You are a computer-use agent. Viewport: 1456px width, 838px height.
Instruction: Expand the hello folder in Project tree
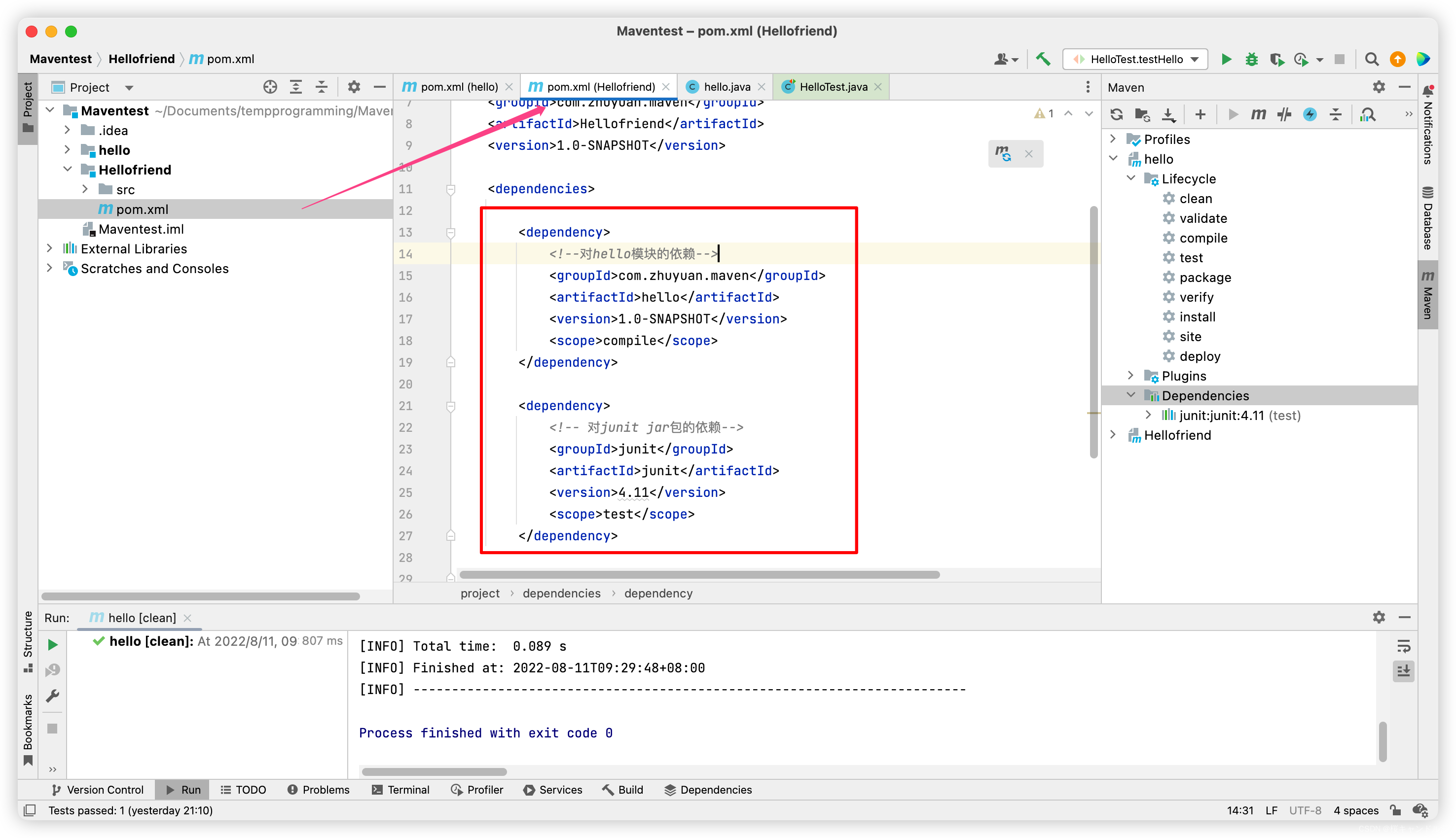68,150
